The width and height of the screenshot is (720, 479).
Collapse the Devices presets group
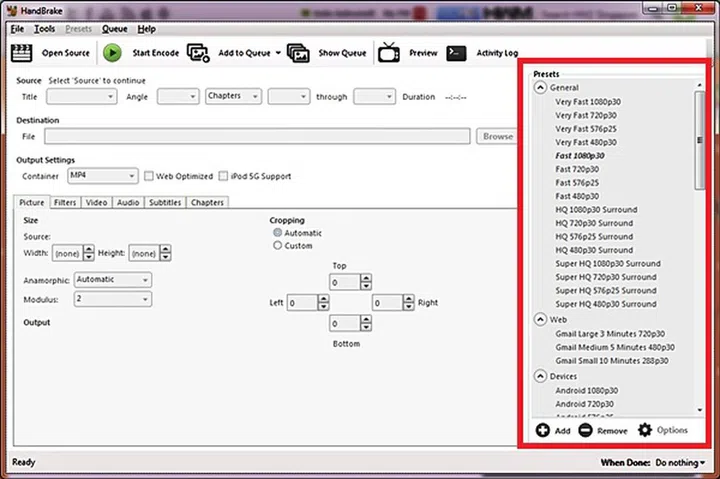tap(540, 376)
